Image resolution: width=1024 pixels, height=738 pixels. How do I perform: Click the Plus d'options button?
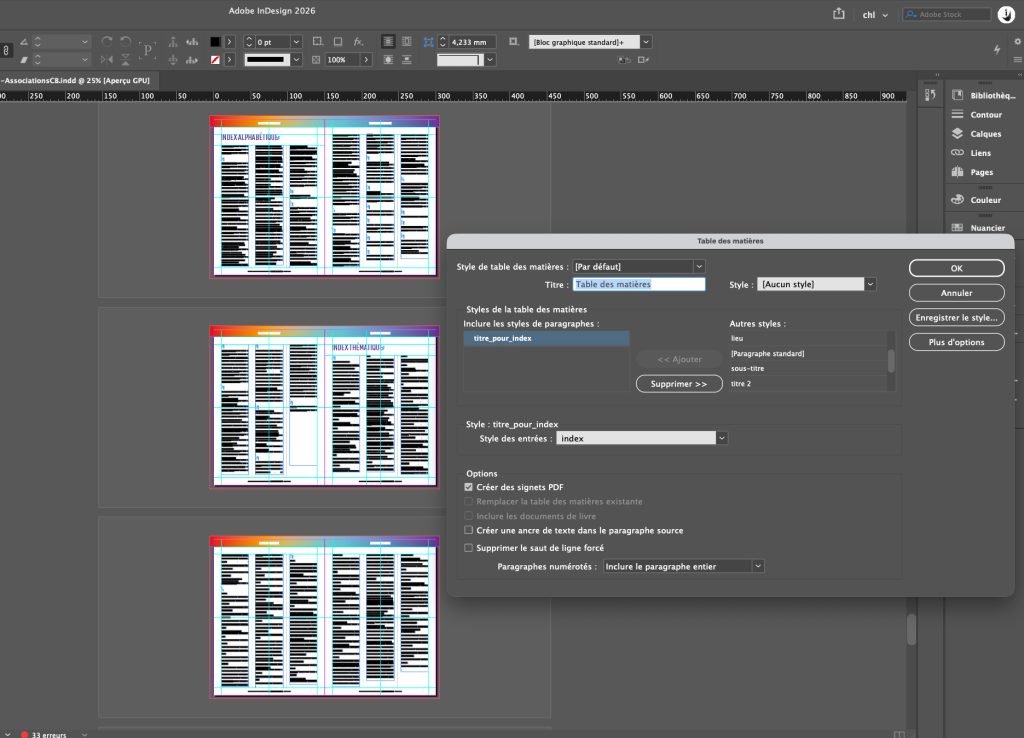(x=956, y=342)
